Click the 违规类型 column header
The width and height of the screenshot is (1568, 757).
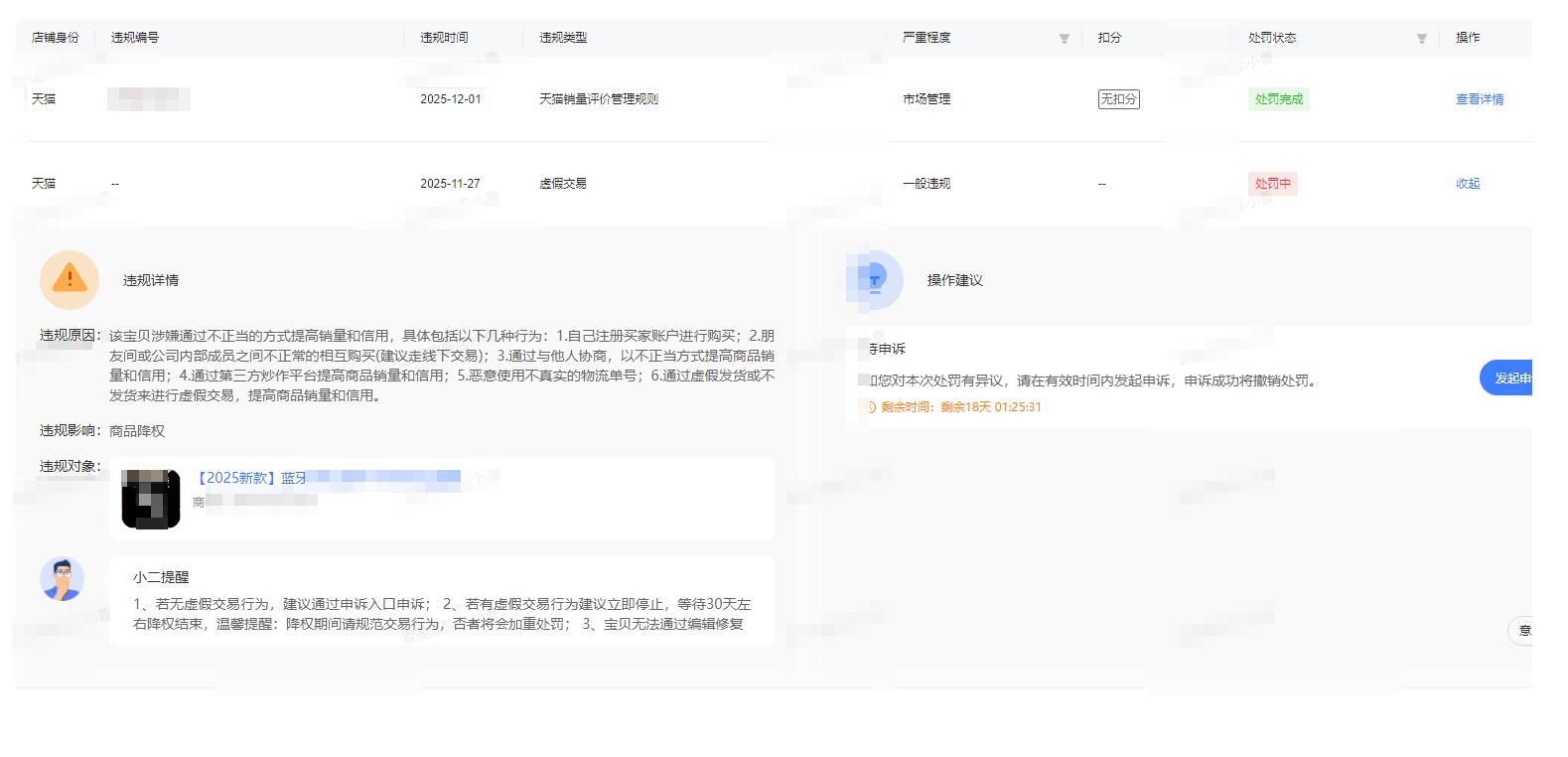[x=563, y=38]
